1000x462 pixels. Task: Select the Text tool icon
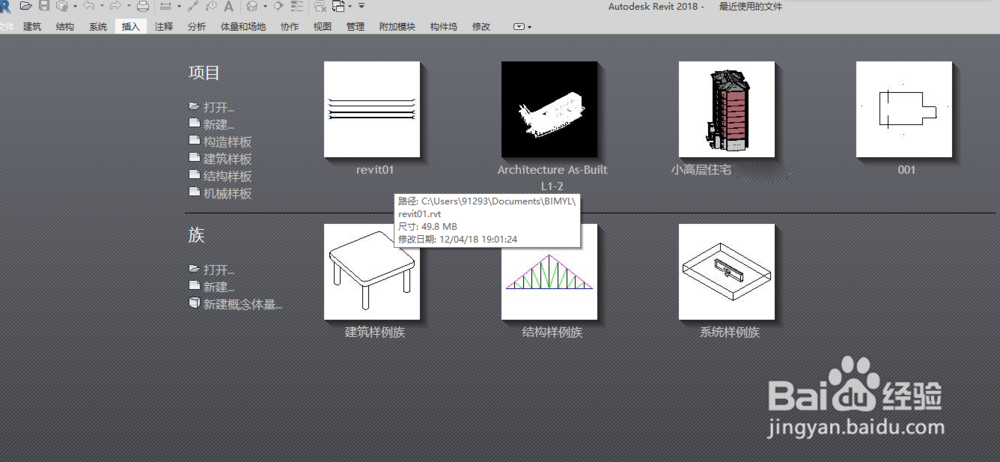pyautogui.click(x=228, y=6)
